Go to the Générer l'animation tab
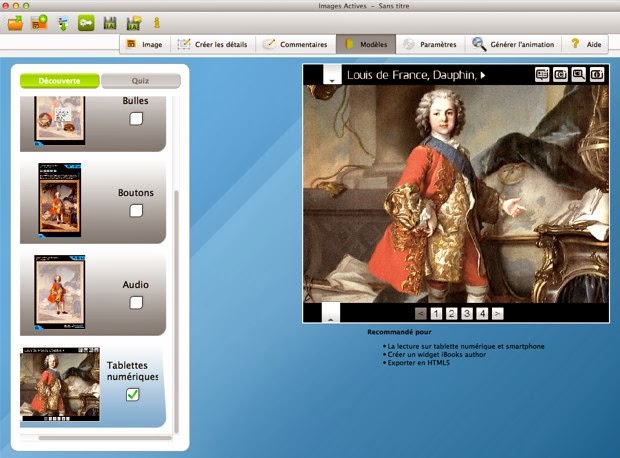The image size is (620, 458). 514,44
